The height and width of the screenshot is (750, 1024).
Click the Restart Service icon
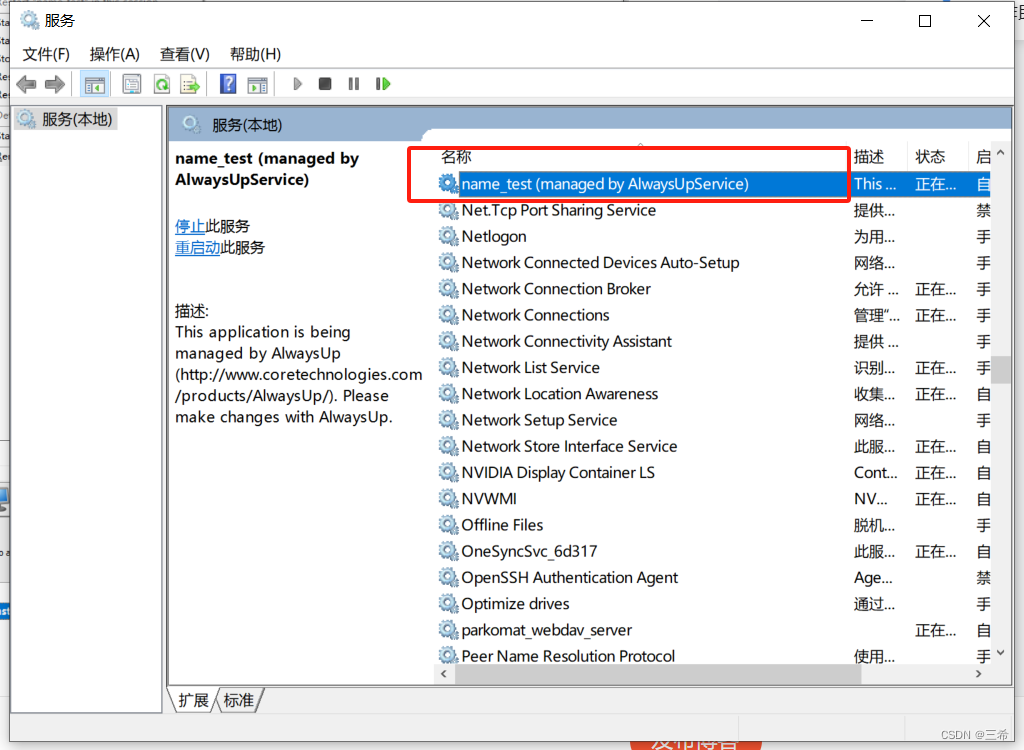click(383, 84)
